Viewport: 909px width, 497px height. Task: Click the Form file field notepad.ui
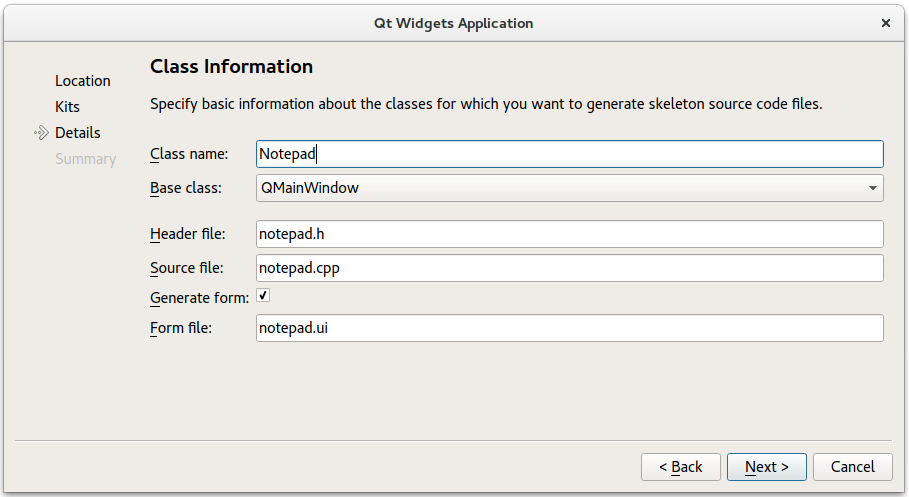569,328
